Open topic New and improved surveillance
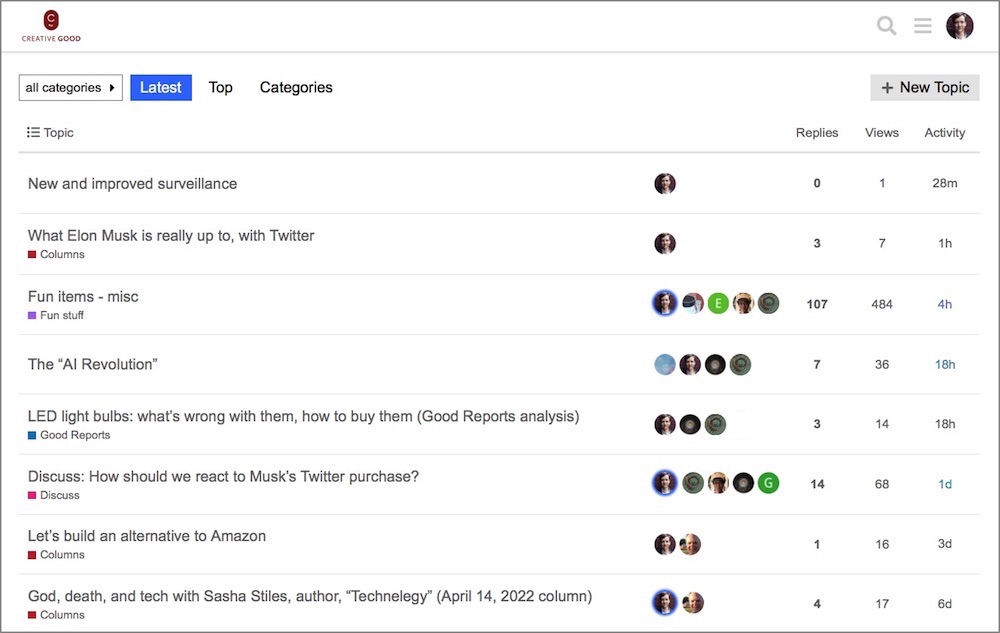 132,184
